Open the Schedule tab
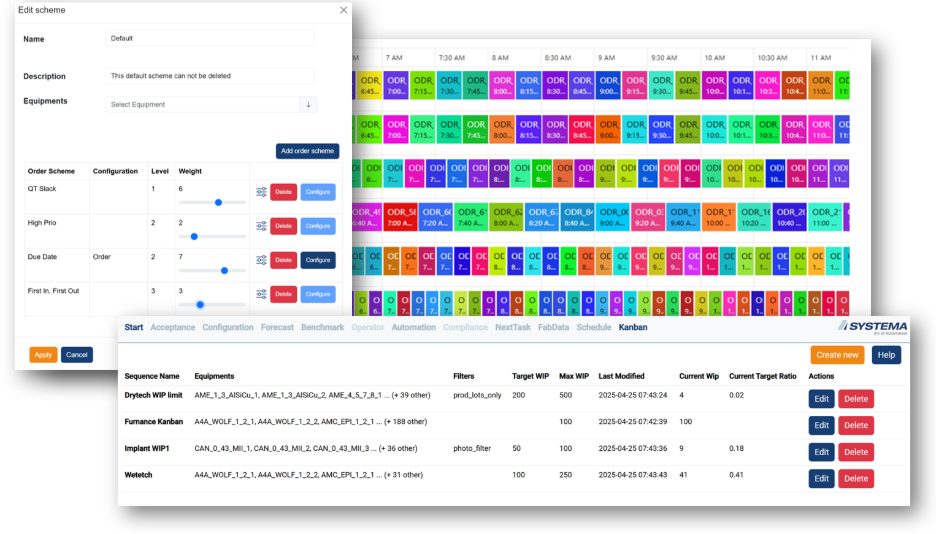Viewport: 936px width, 534px height. 593,327
